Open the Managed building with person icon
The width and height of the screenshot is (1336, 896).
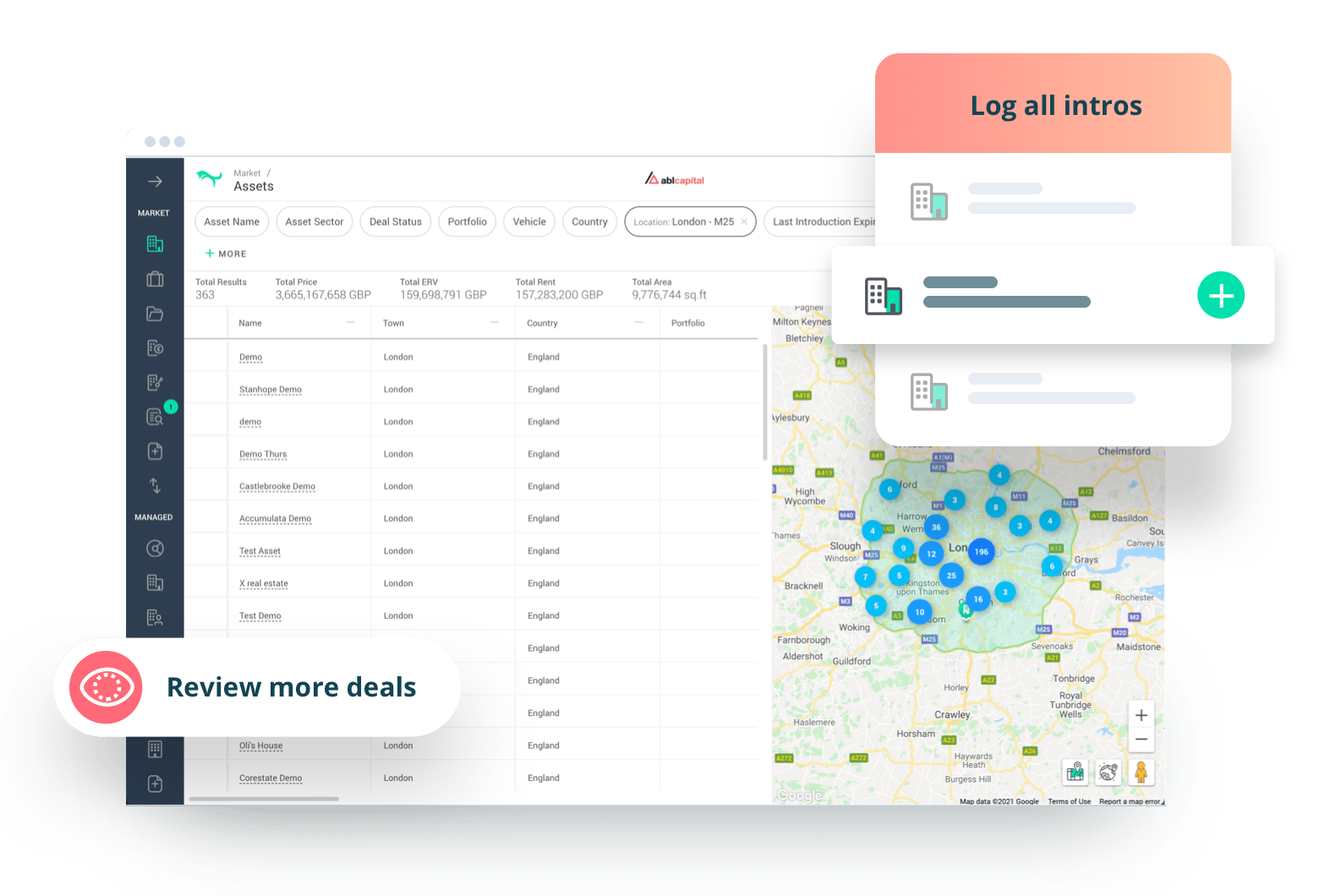[155, 617]
